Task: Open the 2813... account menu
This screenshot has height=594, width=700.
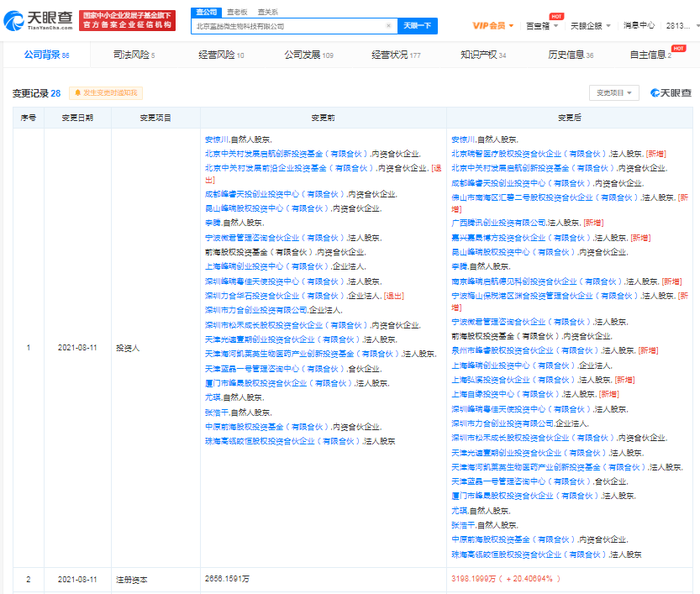Action: pyautogui.click(x=682, y=25)
